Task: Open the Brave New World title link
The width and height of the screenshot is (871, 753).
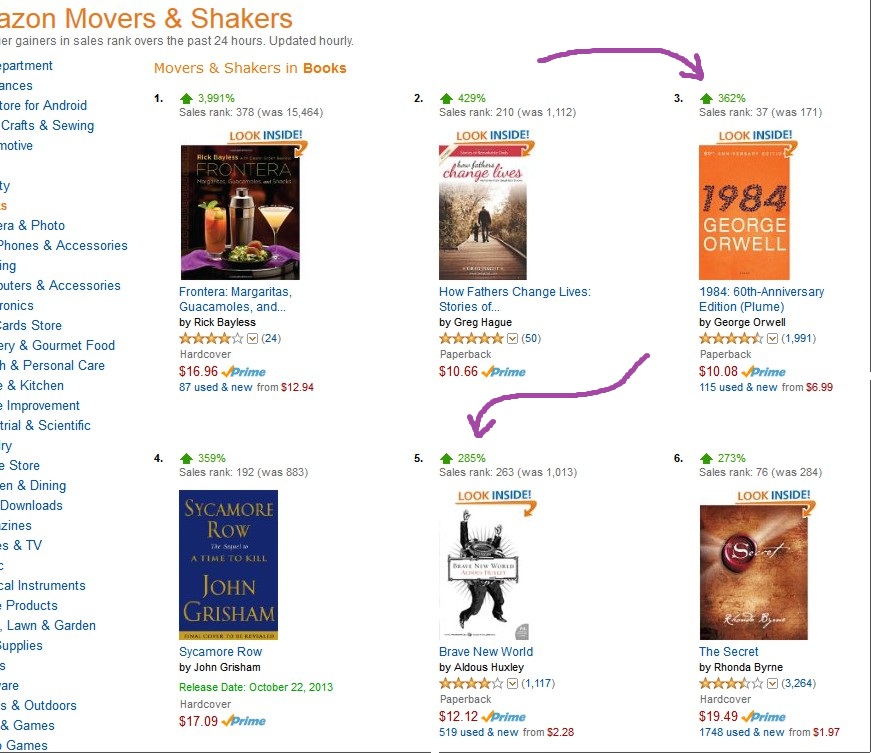Action: click(486, 652)
